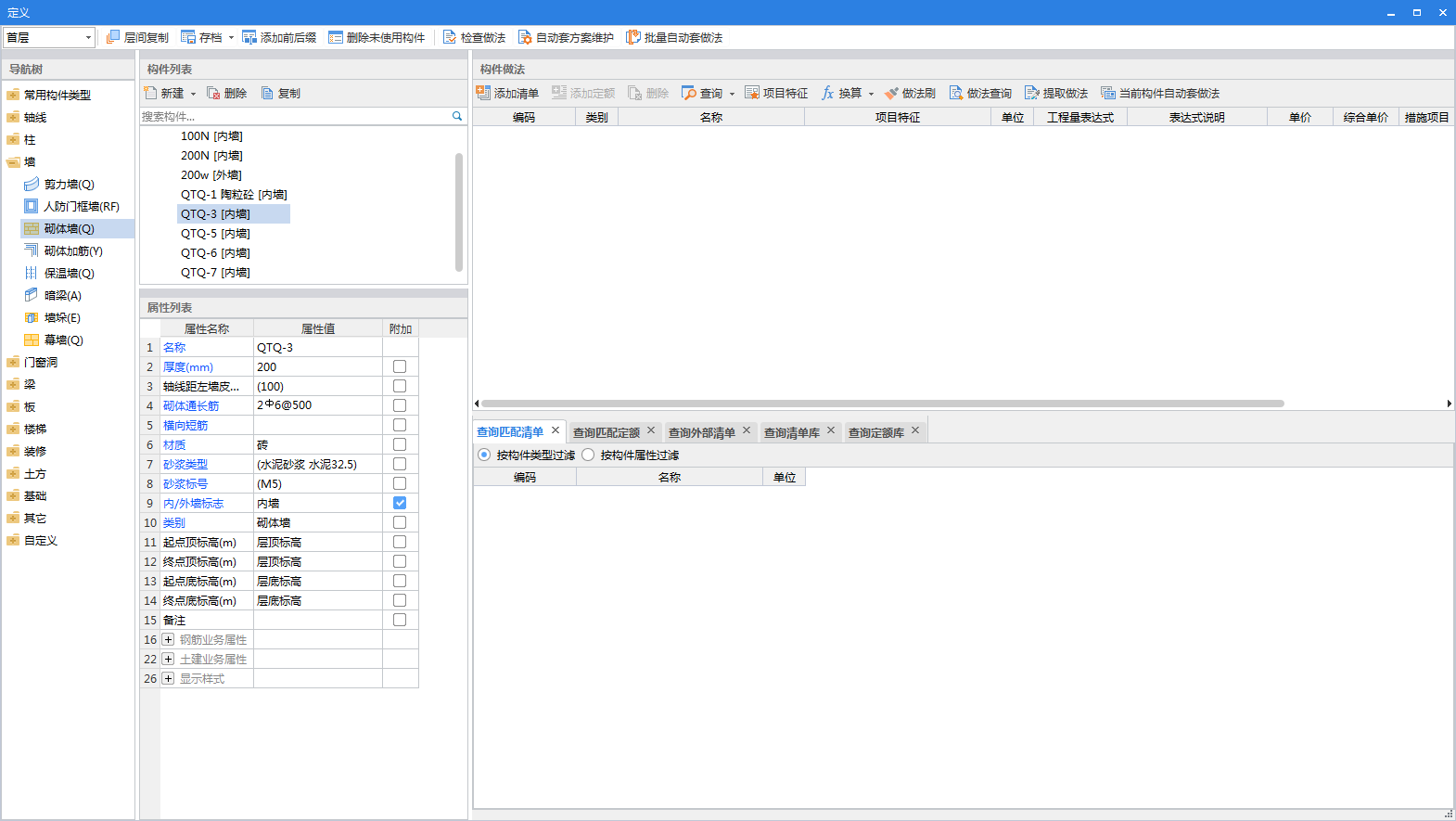1456x821 pixels.
Task: Click the 存档 save icon
Action: tap(188, 37)
